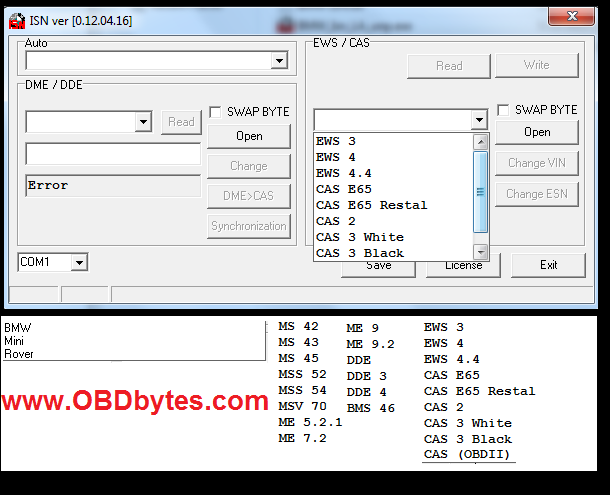This screenshot has width=610, height=495.
Task: Choose CAS 2 list entry
Action: coord(336,221)
